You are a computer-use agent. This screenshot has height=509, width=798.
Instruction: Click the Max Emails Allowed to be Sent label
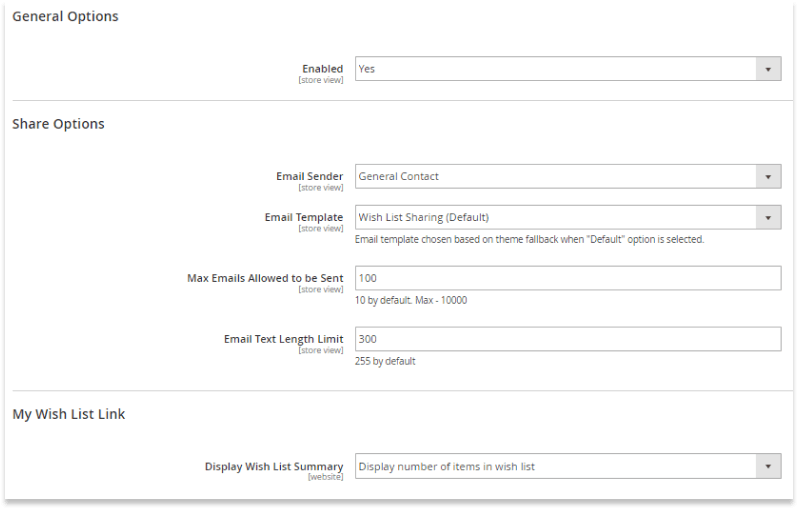[265, 278]
